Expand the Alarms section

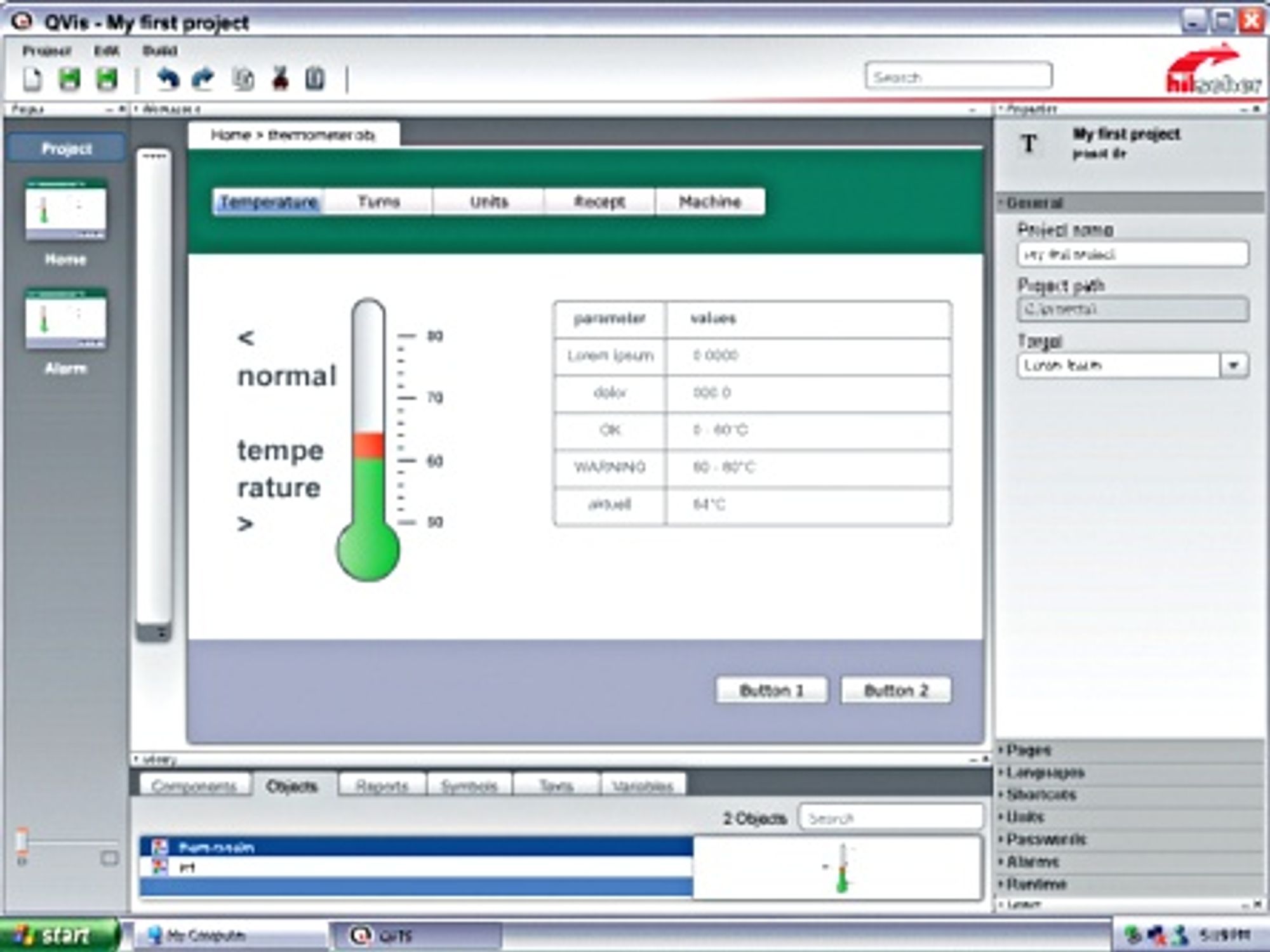1130,862
